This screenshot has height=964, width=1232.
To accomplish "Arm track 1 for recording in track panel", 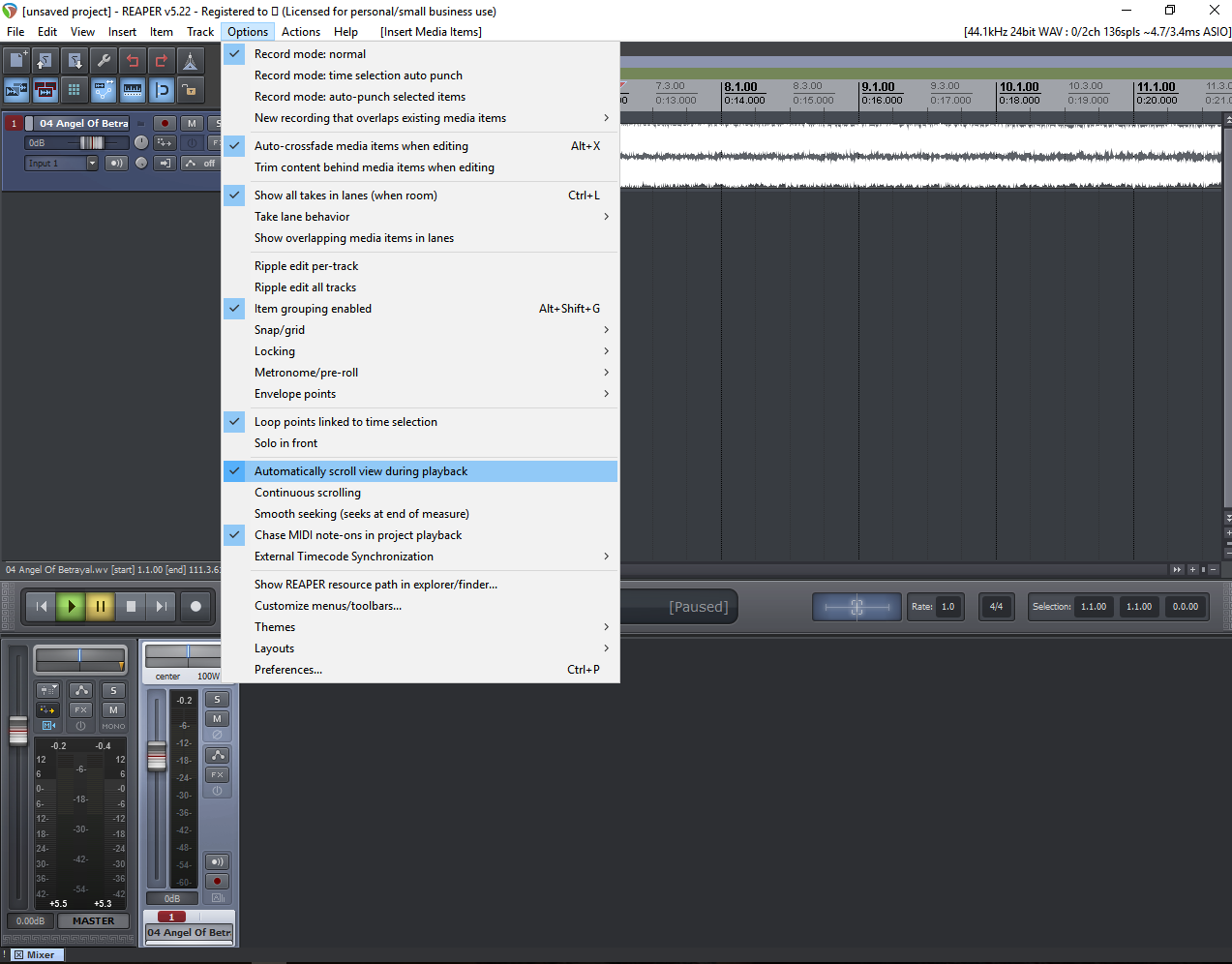I will (165, 123).
